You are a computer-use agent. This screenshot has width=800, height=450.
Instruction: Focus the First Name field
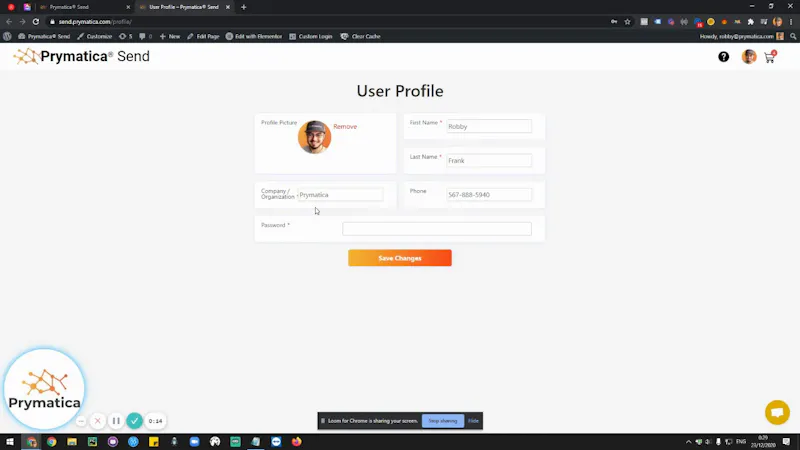pyautogui.click(x=489, y=126)
